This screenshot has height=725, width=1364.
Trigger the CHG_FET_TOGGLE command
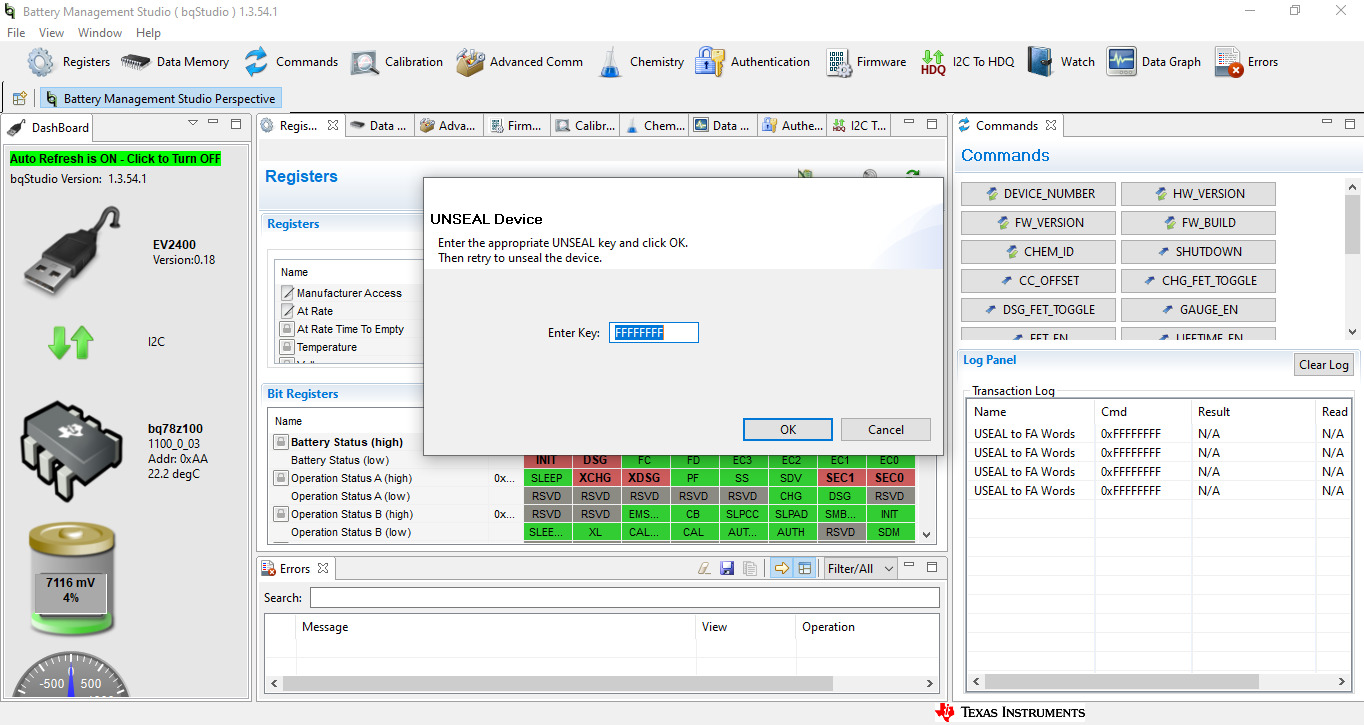pos(1198,281)
